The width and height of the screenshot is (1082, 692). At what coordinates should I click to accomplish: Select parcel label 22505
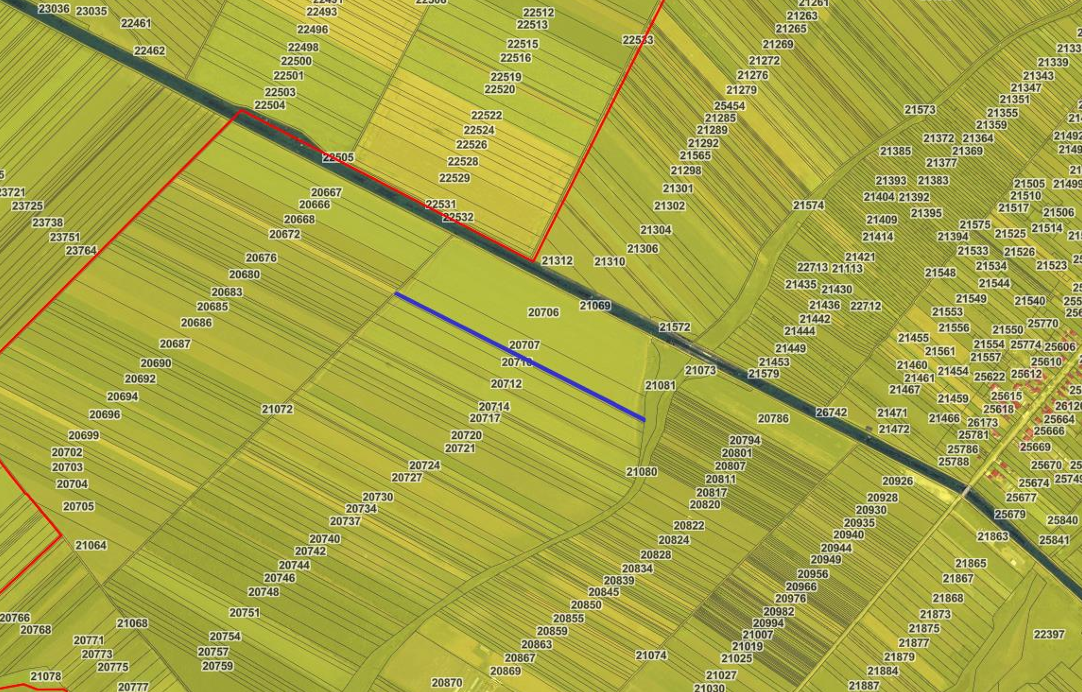(338, 158)
